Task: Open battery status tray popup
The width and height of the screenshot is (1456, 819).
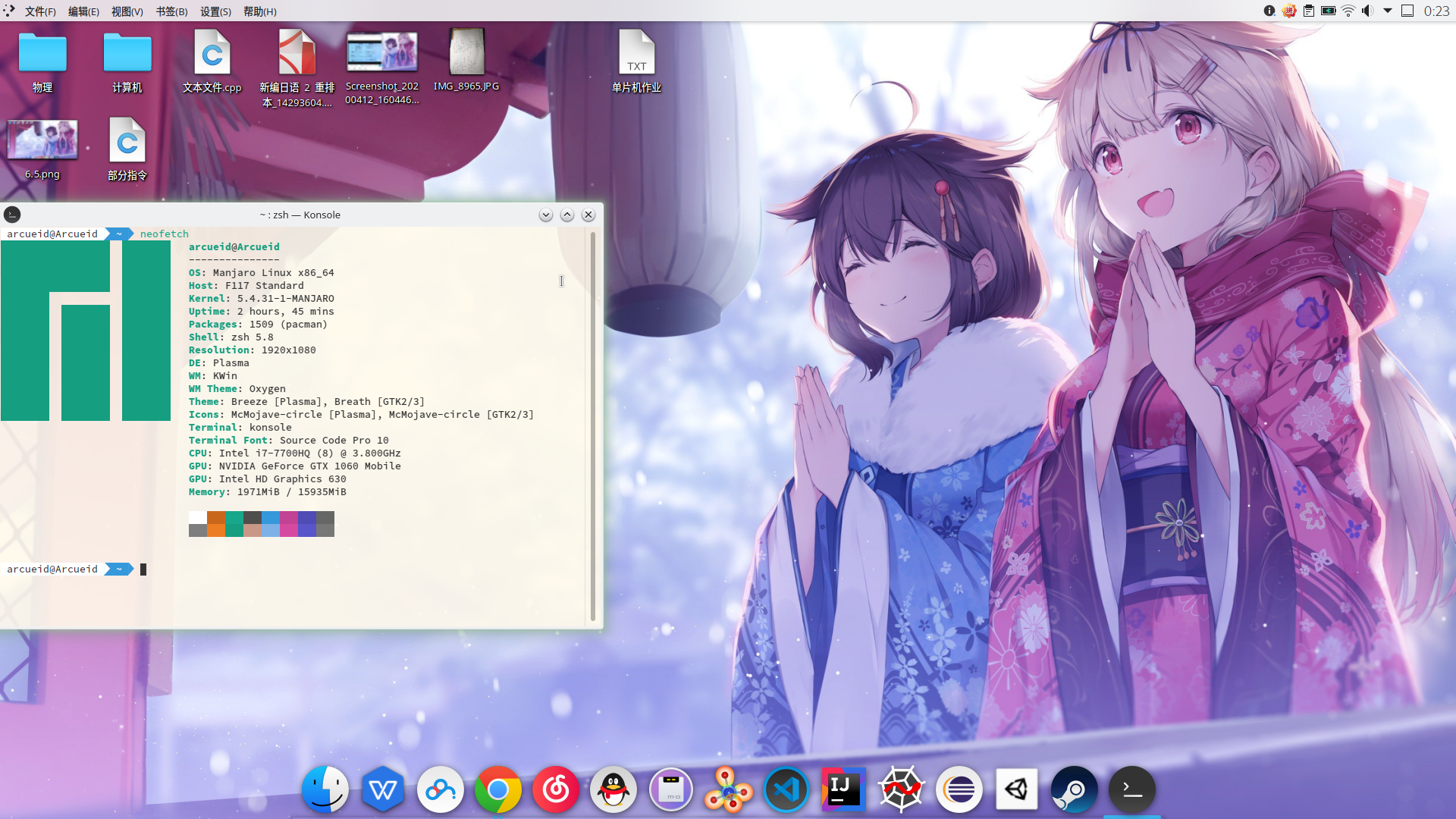Action: (1328, 11)
